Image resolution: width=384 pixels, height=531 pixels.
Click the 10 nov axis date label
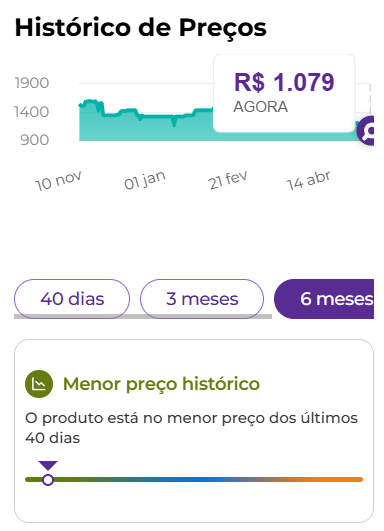pos(58,180)
